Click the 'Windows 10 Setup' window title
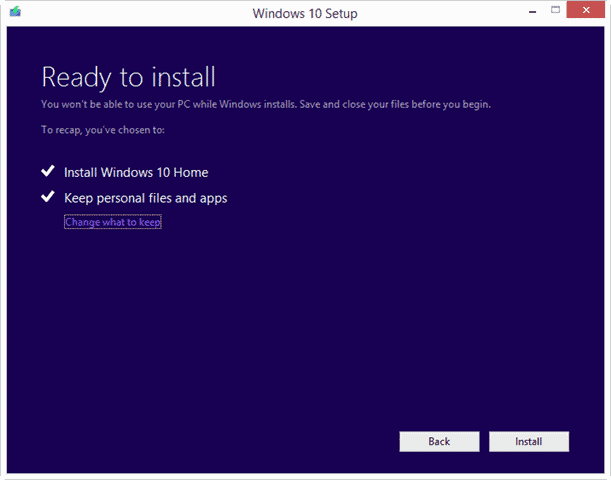The image size is (611, 480). 305,14
